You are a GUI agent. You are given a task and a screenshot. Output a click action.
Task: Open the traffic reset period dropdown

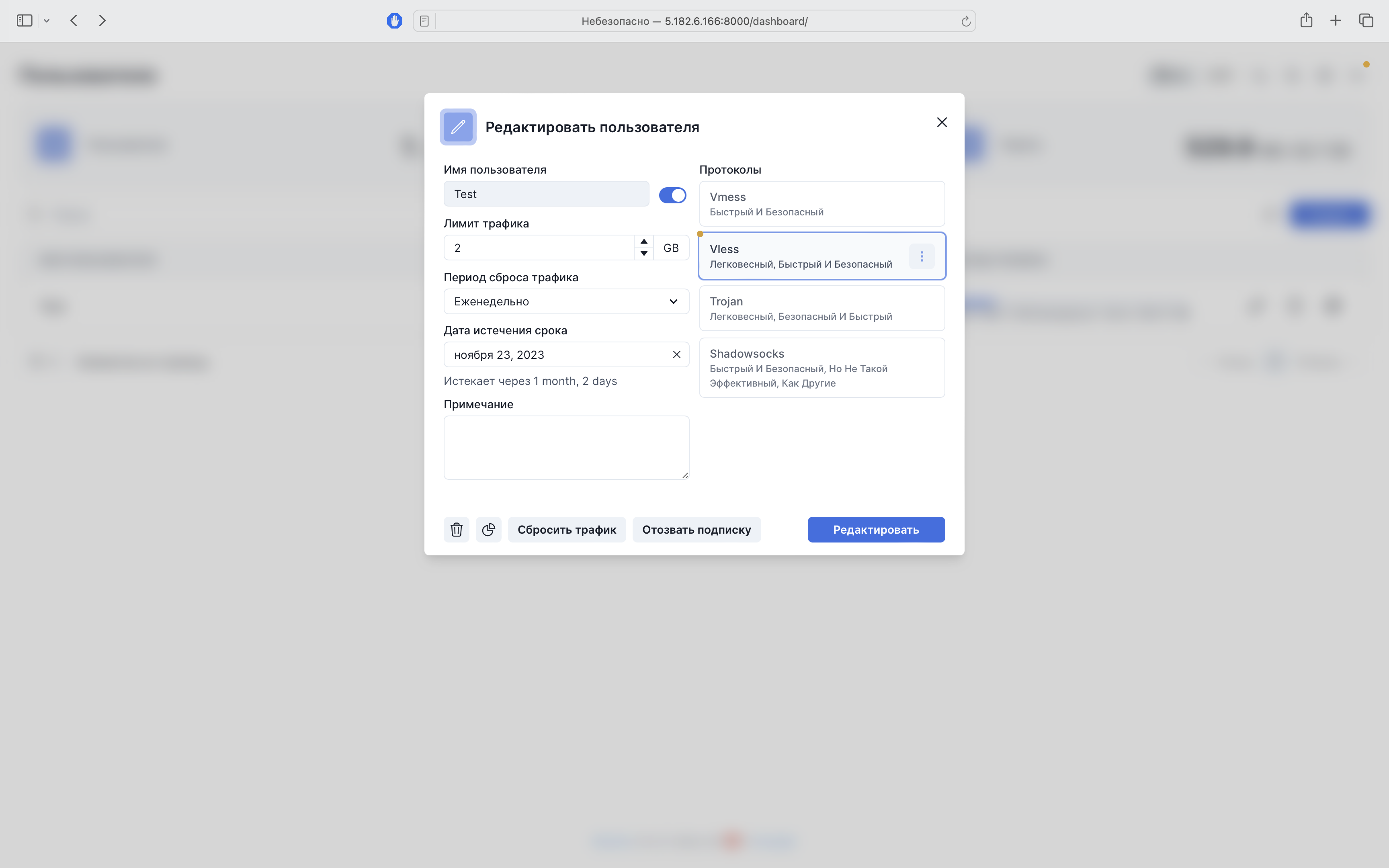(x=566, y=301)
